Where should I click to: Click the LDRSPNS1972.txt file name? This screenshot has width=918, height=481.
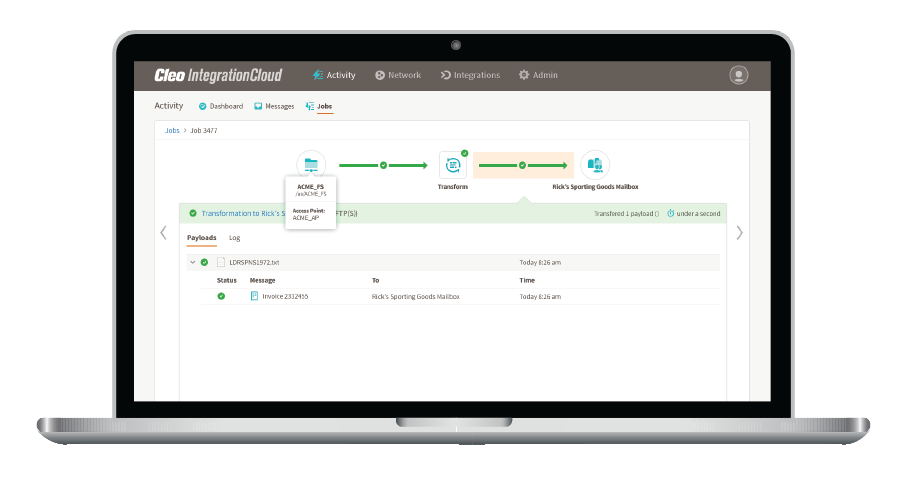[254, 263]
